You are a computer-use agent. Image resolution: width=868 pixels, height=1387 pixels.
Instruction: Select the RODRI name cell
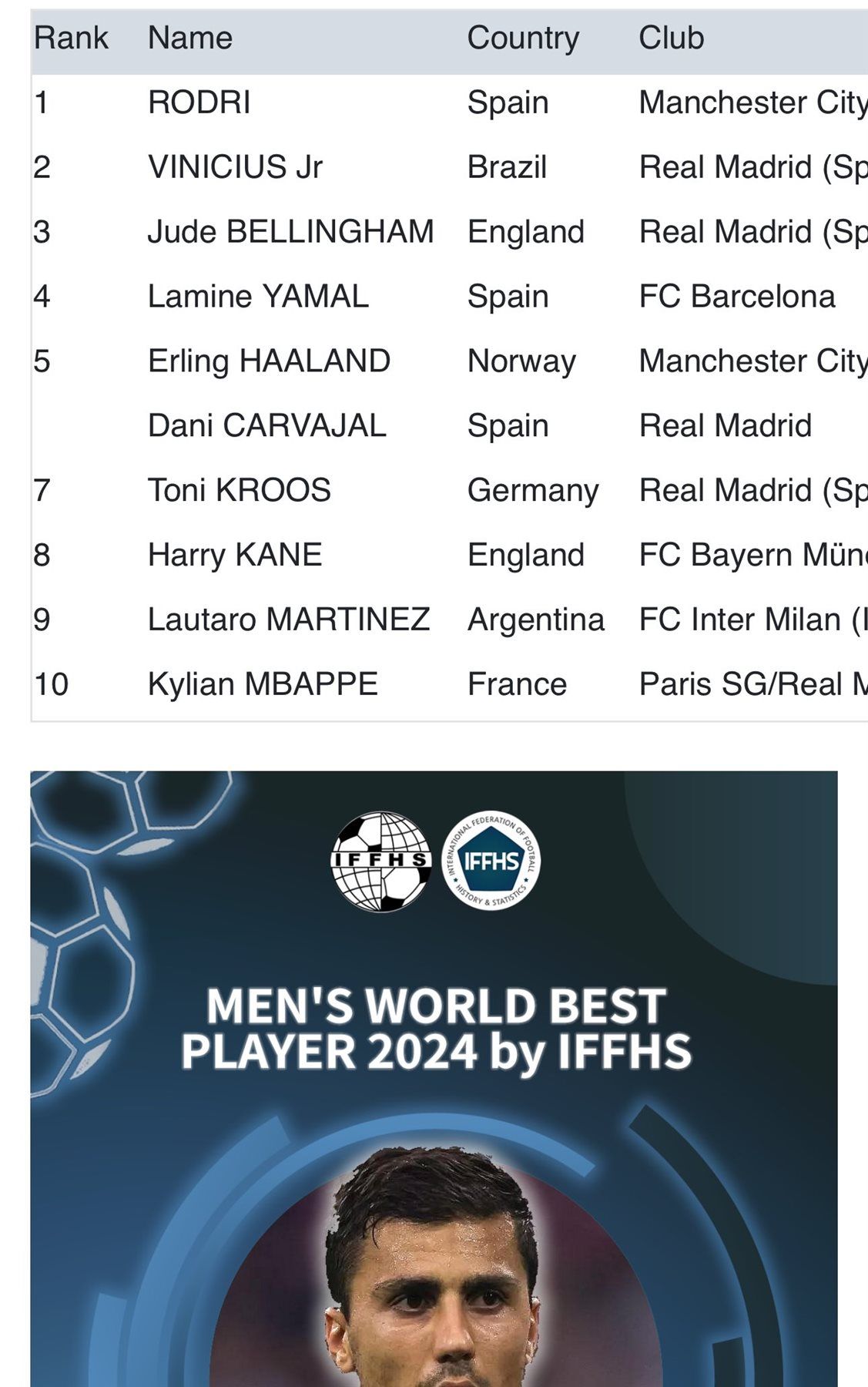pos(199,102)
